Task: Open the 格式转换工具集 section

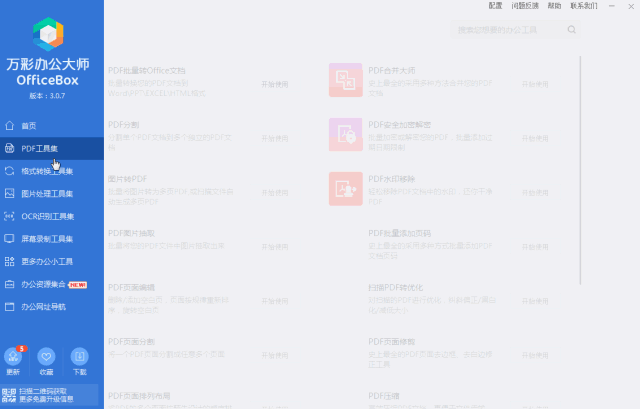Action: tap(52, 171)
